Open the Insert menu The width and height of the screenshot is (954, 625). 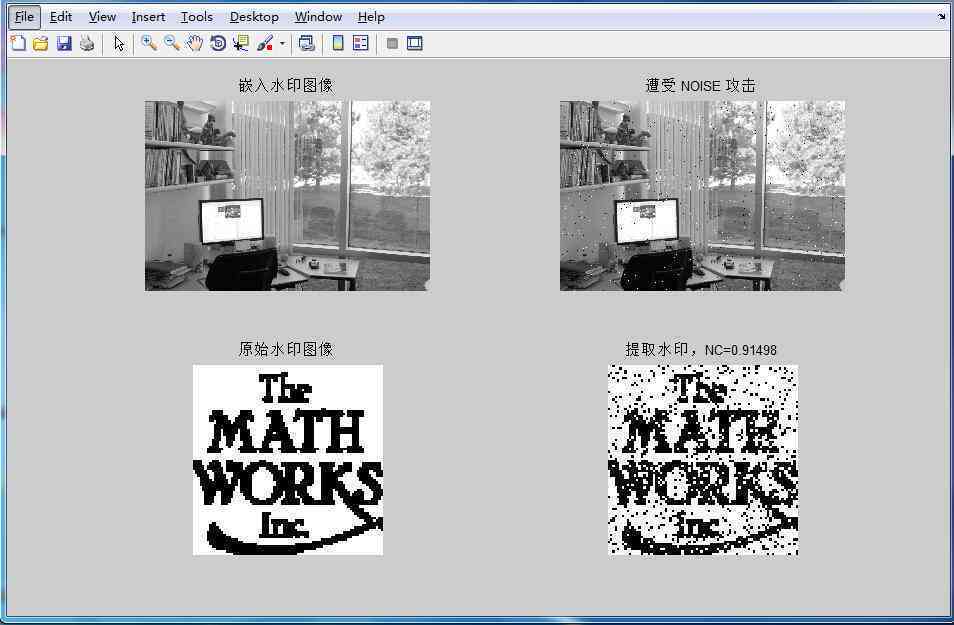point(148,17)
